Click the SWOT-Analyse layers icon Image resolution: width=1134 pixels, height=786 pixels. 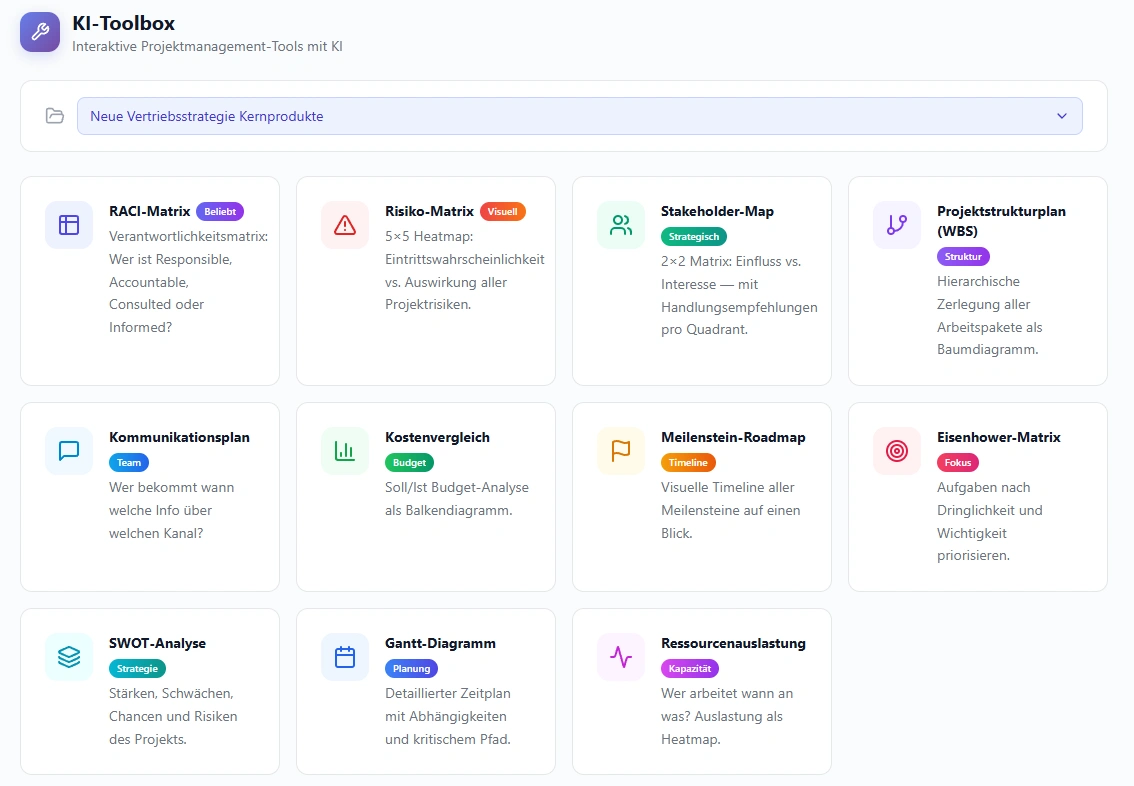pyautogui.click(x=69, y=657)
